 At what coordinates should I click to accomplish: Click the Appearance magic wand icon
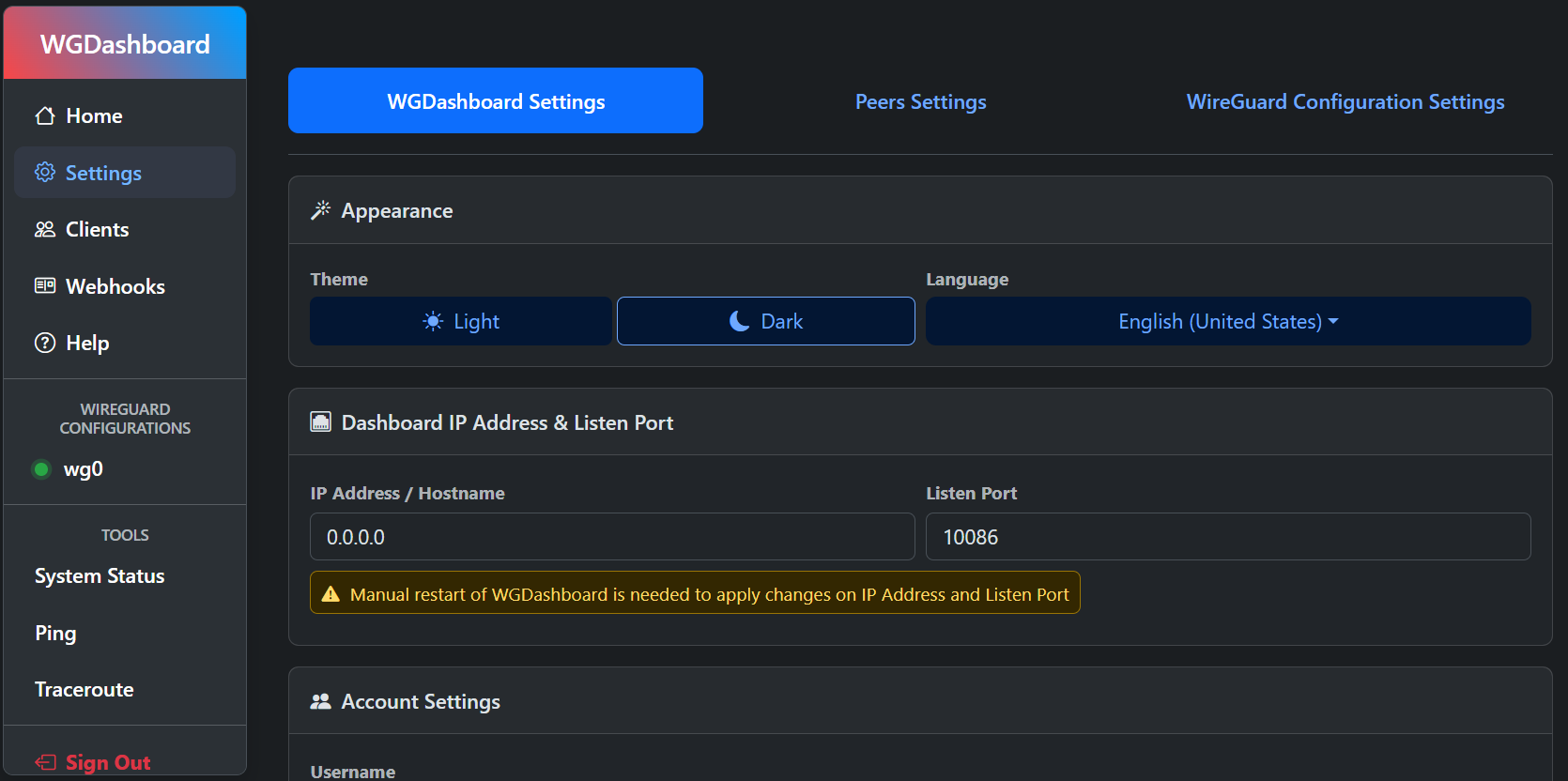[321, 210]
